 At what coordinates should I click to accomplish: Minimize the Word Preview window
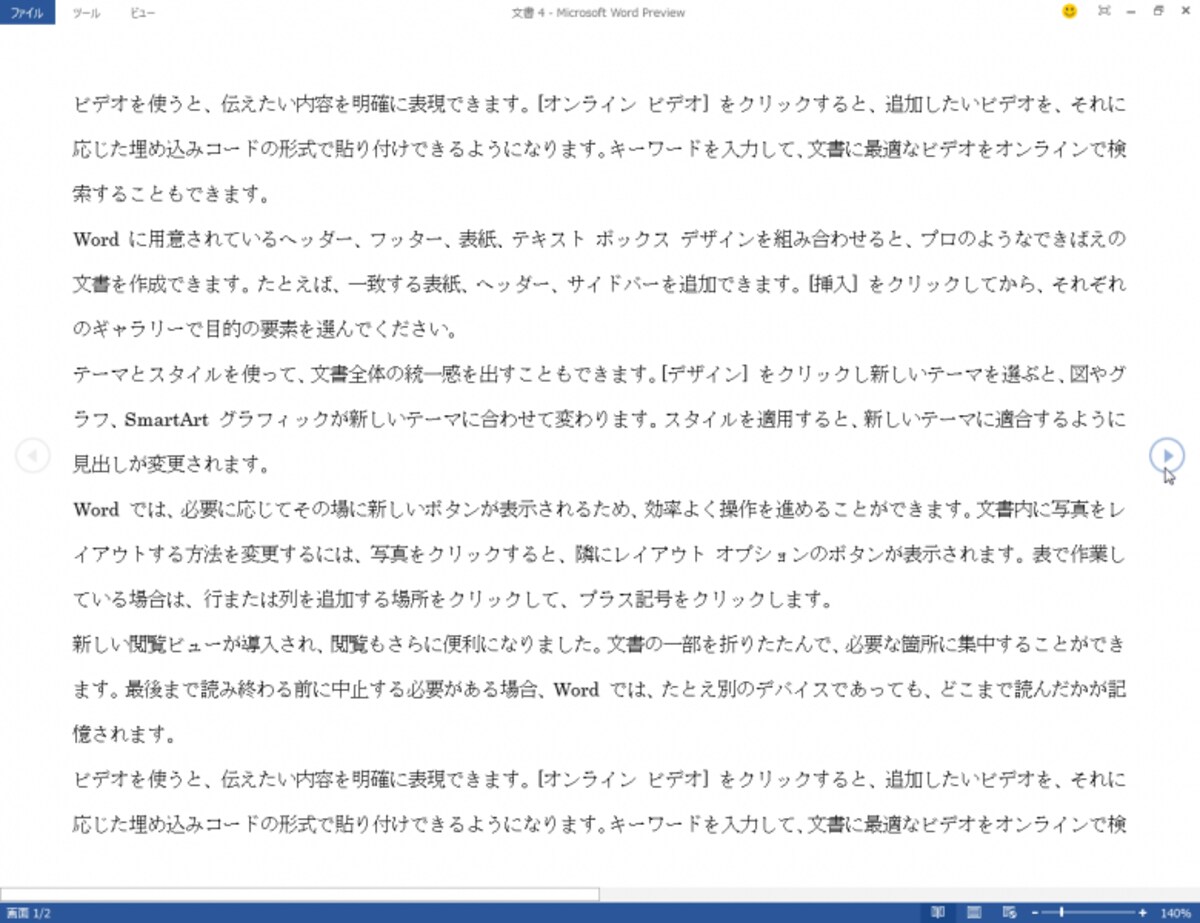click(1131, 12)
